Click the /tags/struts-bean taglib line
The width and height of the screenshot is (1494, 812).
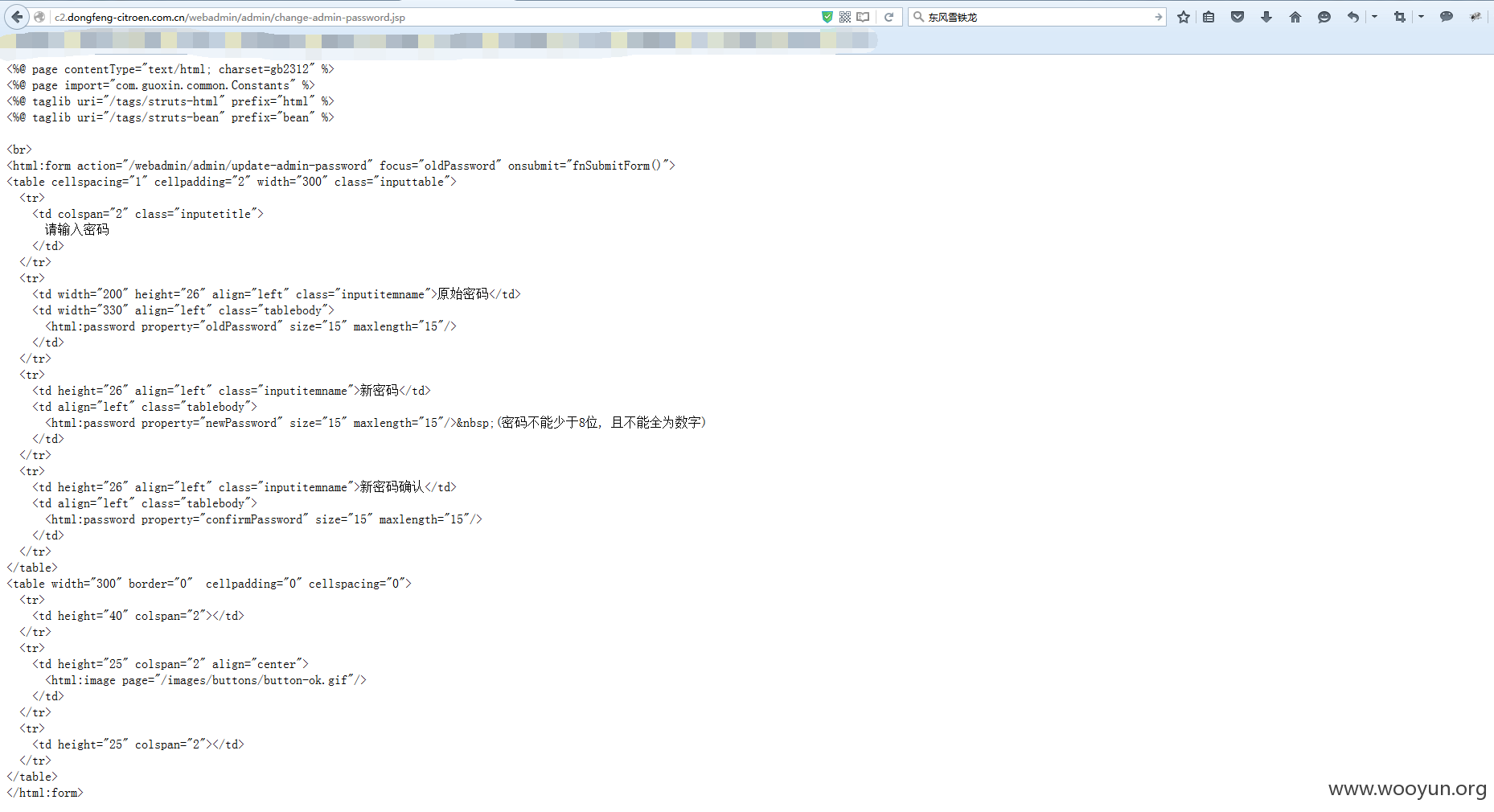point(170,117)
